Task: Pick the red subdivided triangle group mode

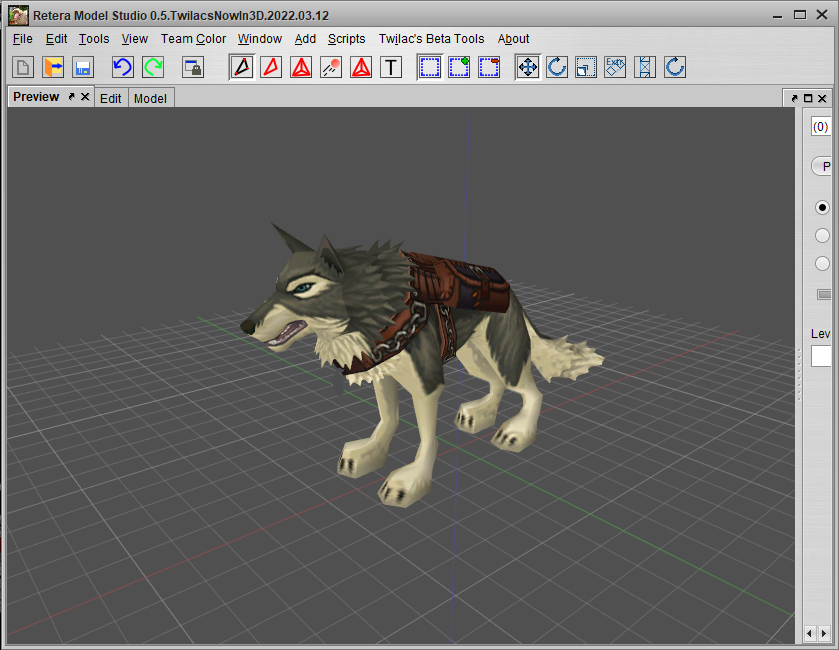Action: (x=301, y=67)
